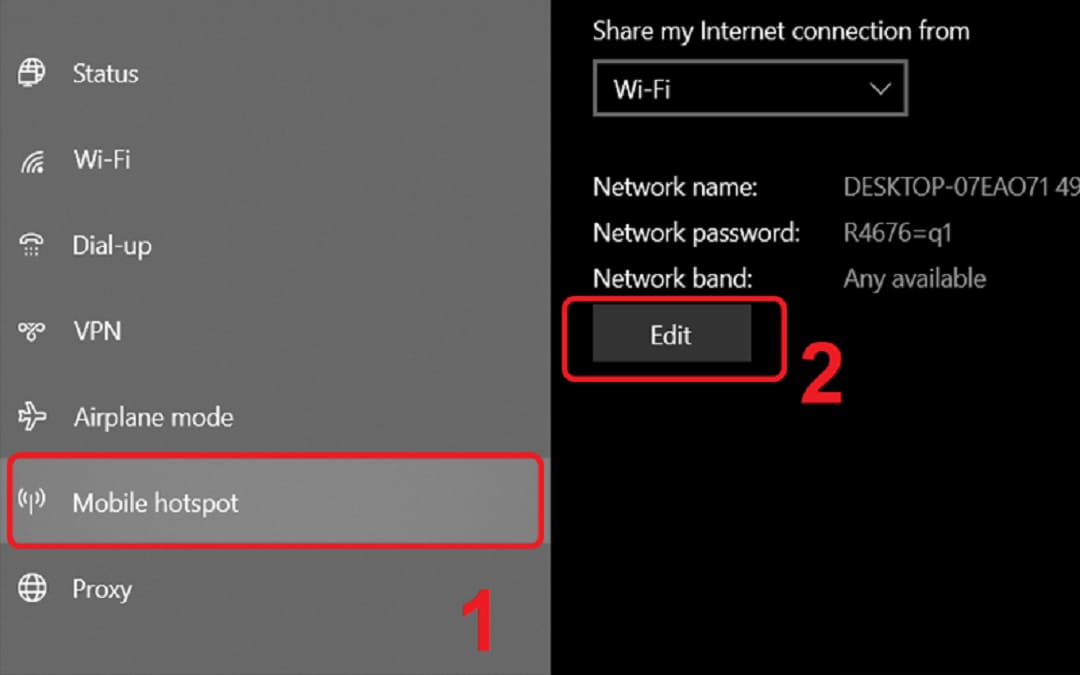The height and width of the screenshot is (675, 1080).
Task: Click the Wi-Fi signal icon in sidebar
Action: point(32,160)
